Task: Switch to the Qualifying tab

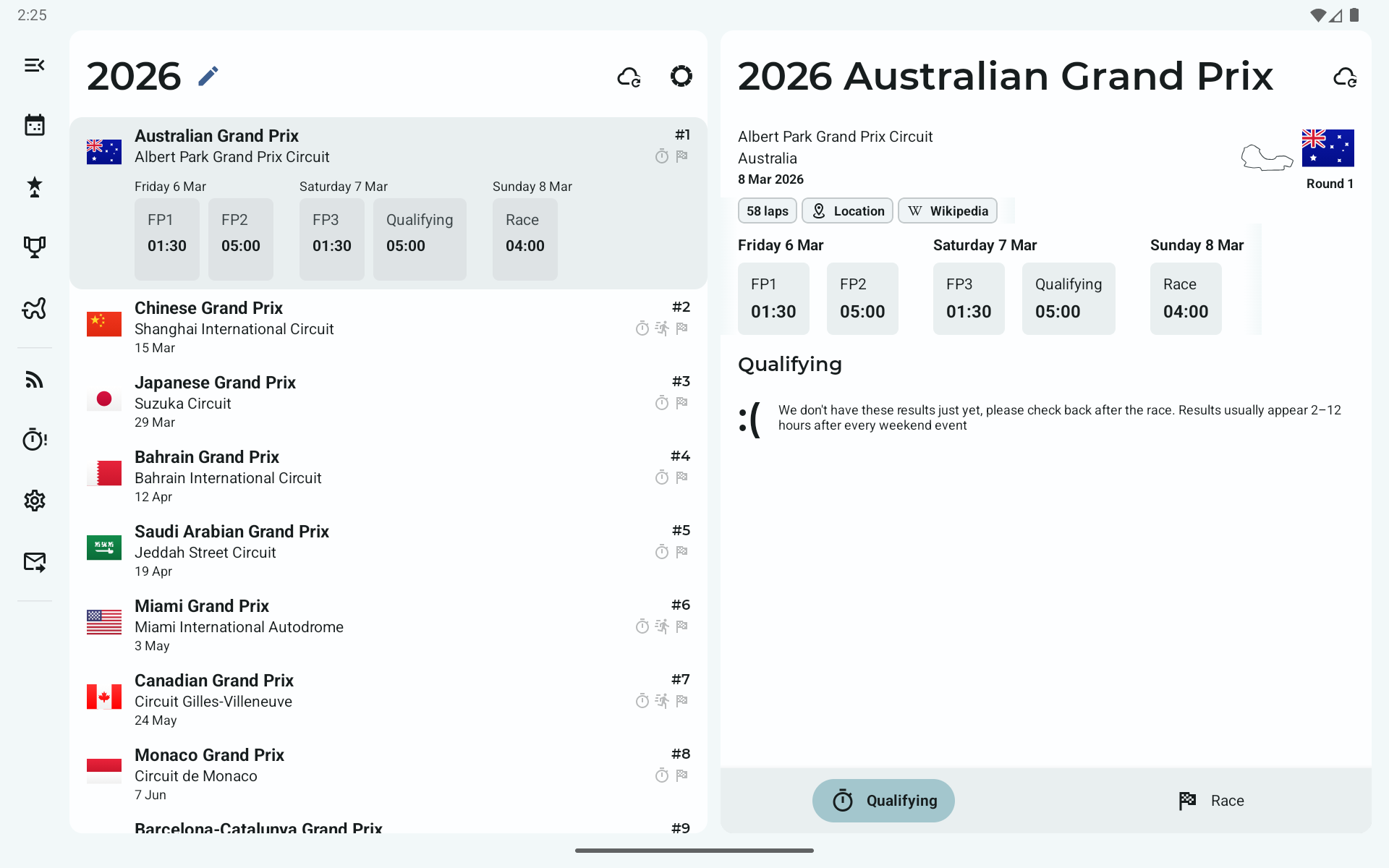Action: click(x=883, y=800)
